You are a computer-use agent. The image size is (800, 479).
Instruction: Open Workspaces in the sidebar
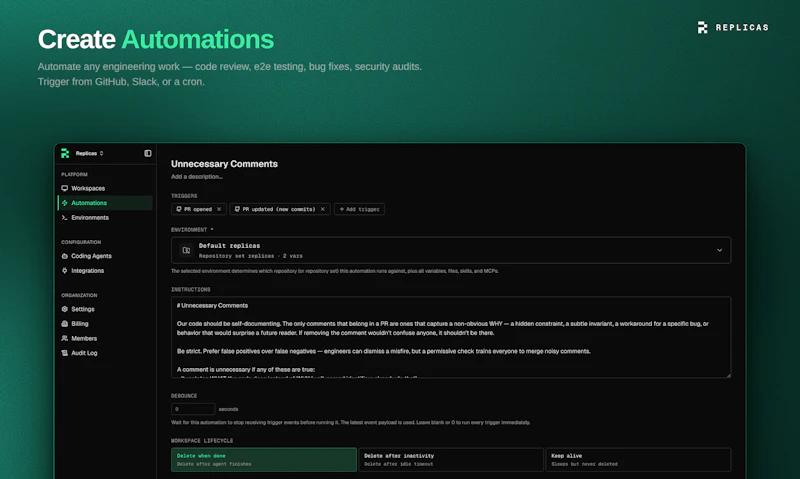pyautogui.click(x=105, y=188)
